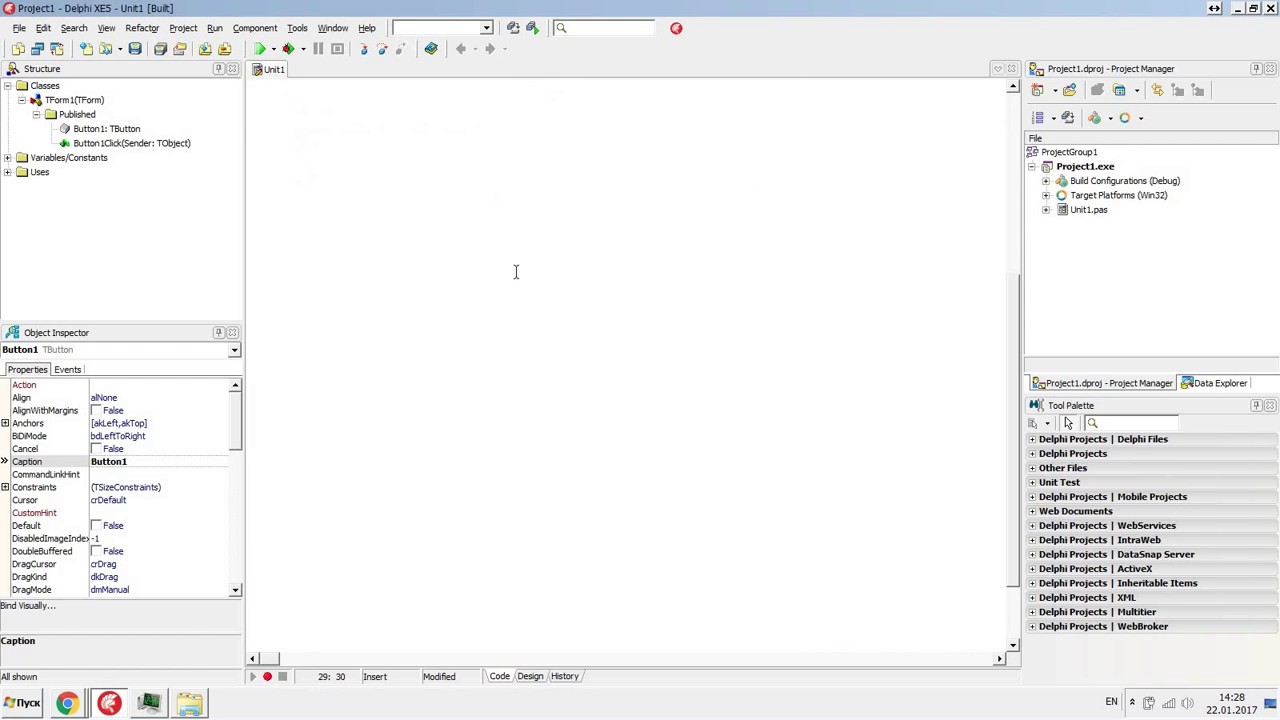
Task: Expand the Variables/Constants tree node
Action: click(x=7, y=158)
